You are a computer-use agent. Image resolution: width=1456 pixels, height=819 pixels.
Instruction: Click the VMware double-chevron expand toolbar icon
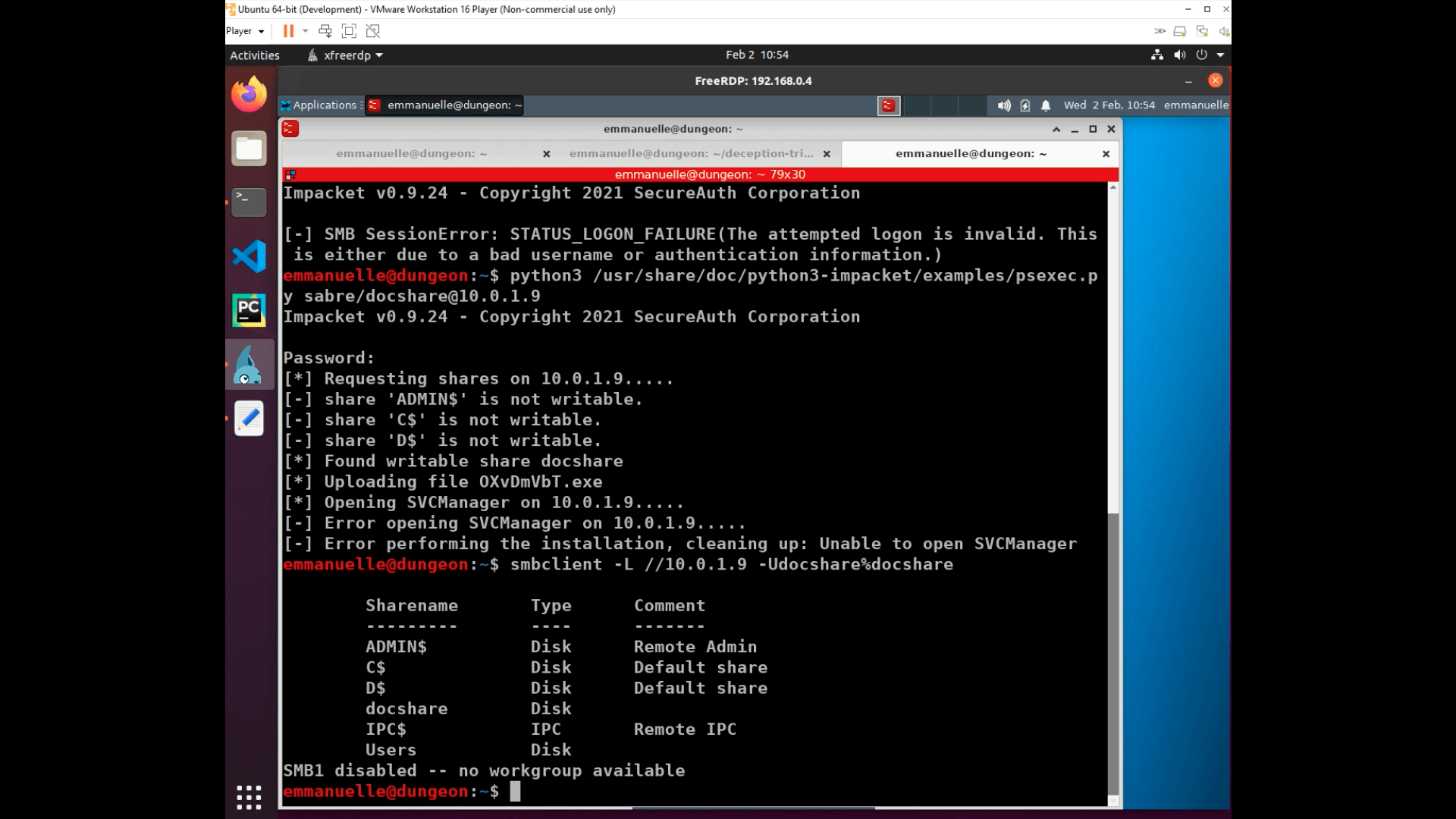coord(1159,31)
